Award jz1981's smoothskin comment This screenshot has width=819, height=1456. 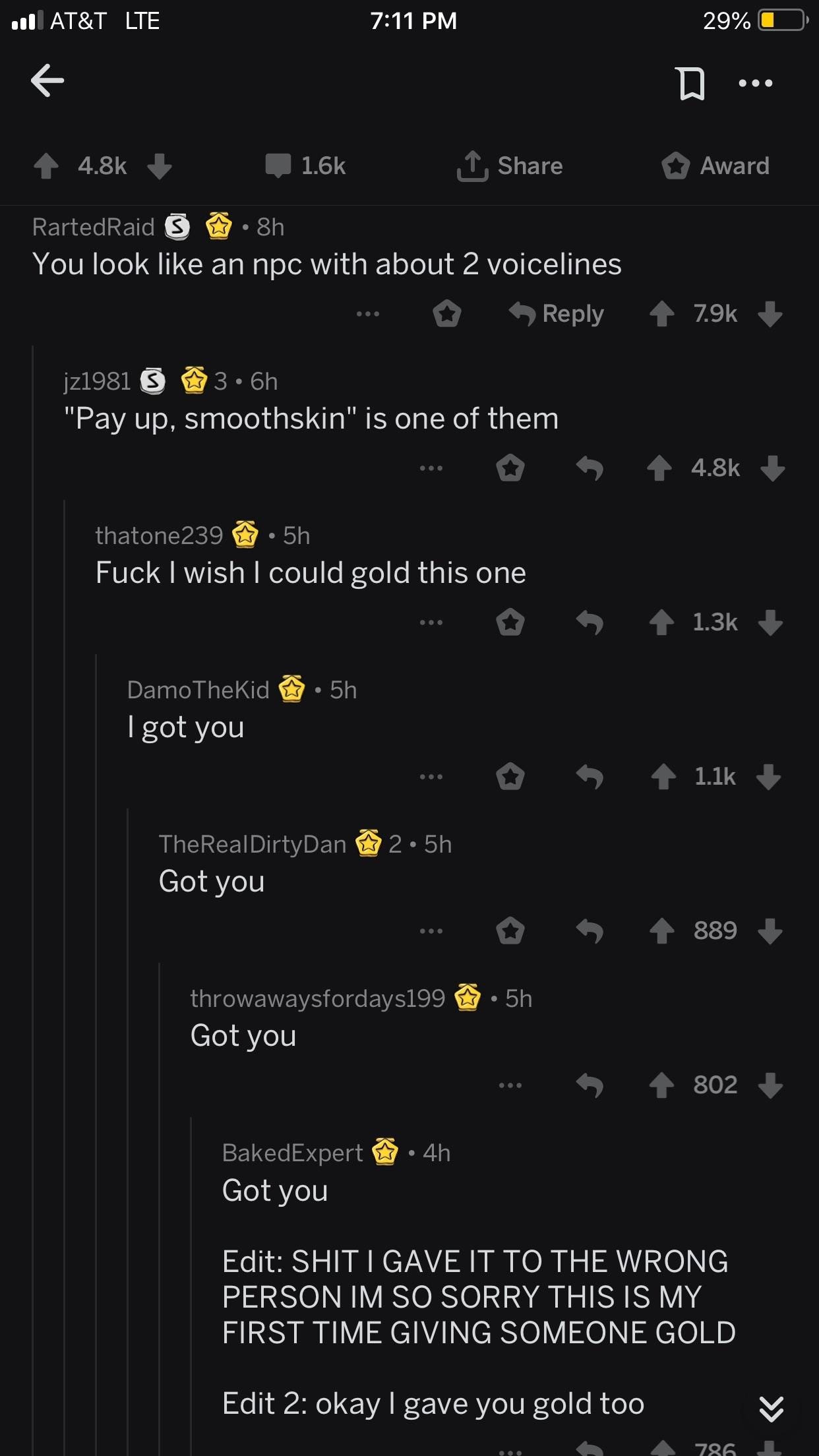tap(510, 468)
